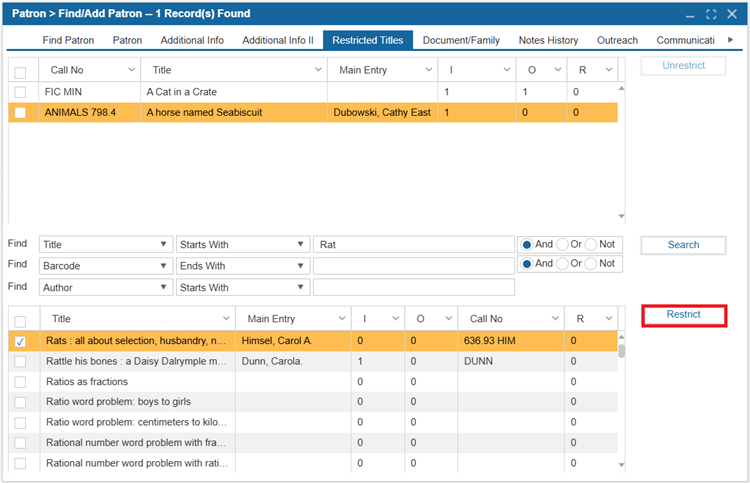This screenshot has width=750, height=483.
Task: Open the Call No column filter chevron
Action: (x=132, y=70)
